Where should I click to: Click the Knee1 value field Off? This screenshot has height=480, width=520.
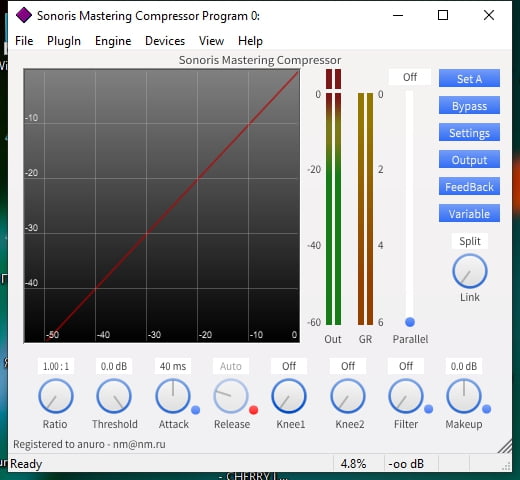289,366
